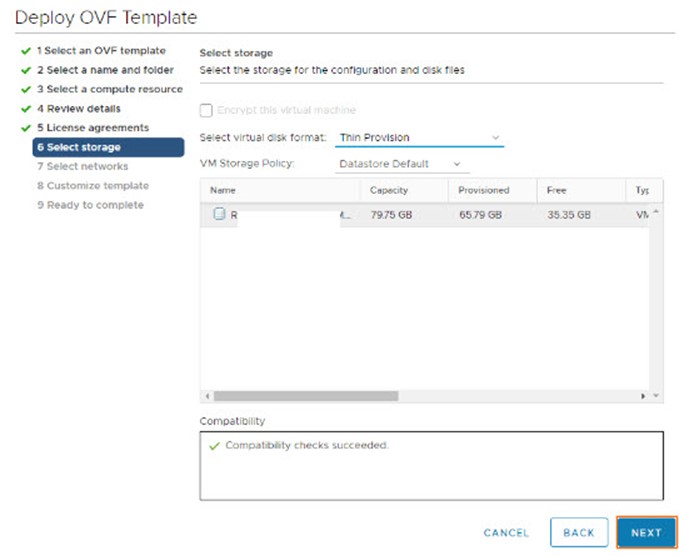Image resolution: width=679 pixels, height=556 pixels.
Task: Click the 'Compatibility checks succeeded' message
Action: (x=307, y=445)
